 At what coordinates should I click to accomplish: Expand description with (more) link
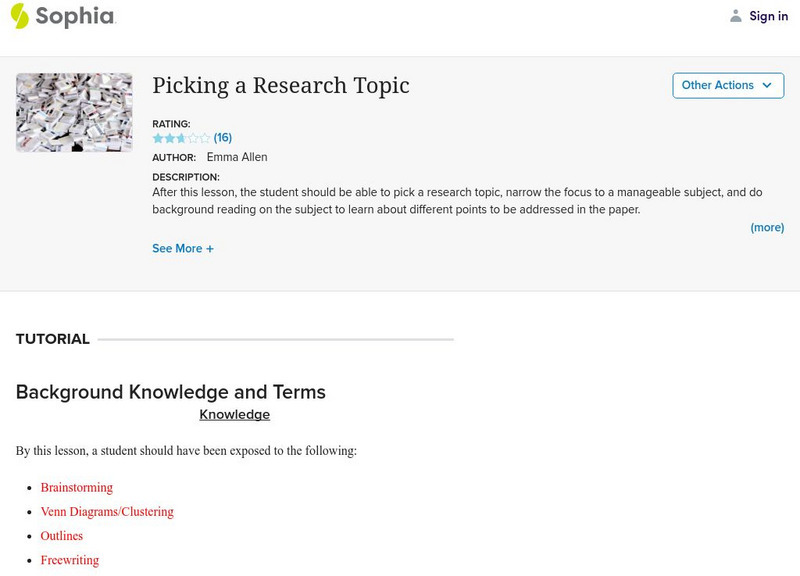click(767, 228)
